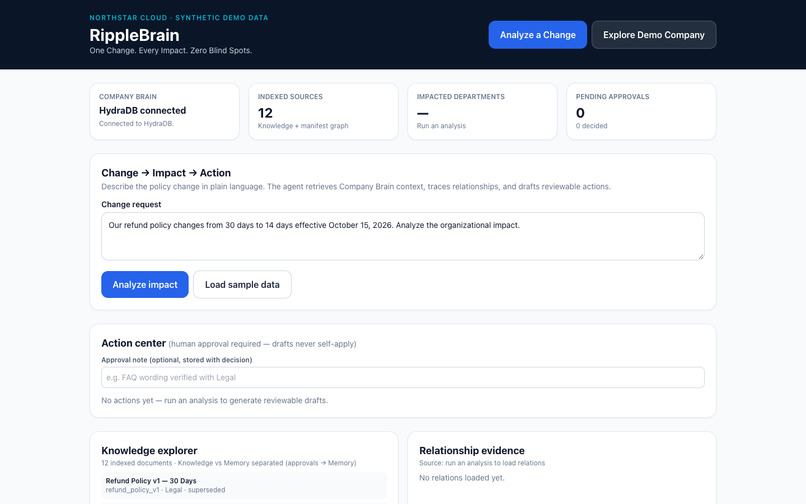This screenshot has width=806, height=504.
Task: Click the 'Northstar Cloud · Synthetic Demo Data' label
Action: (179, 17)
